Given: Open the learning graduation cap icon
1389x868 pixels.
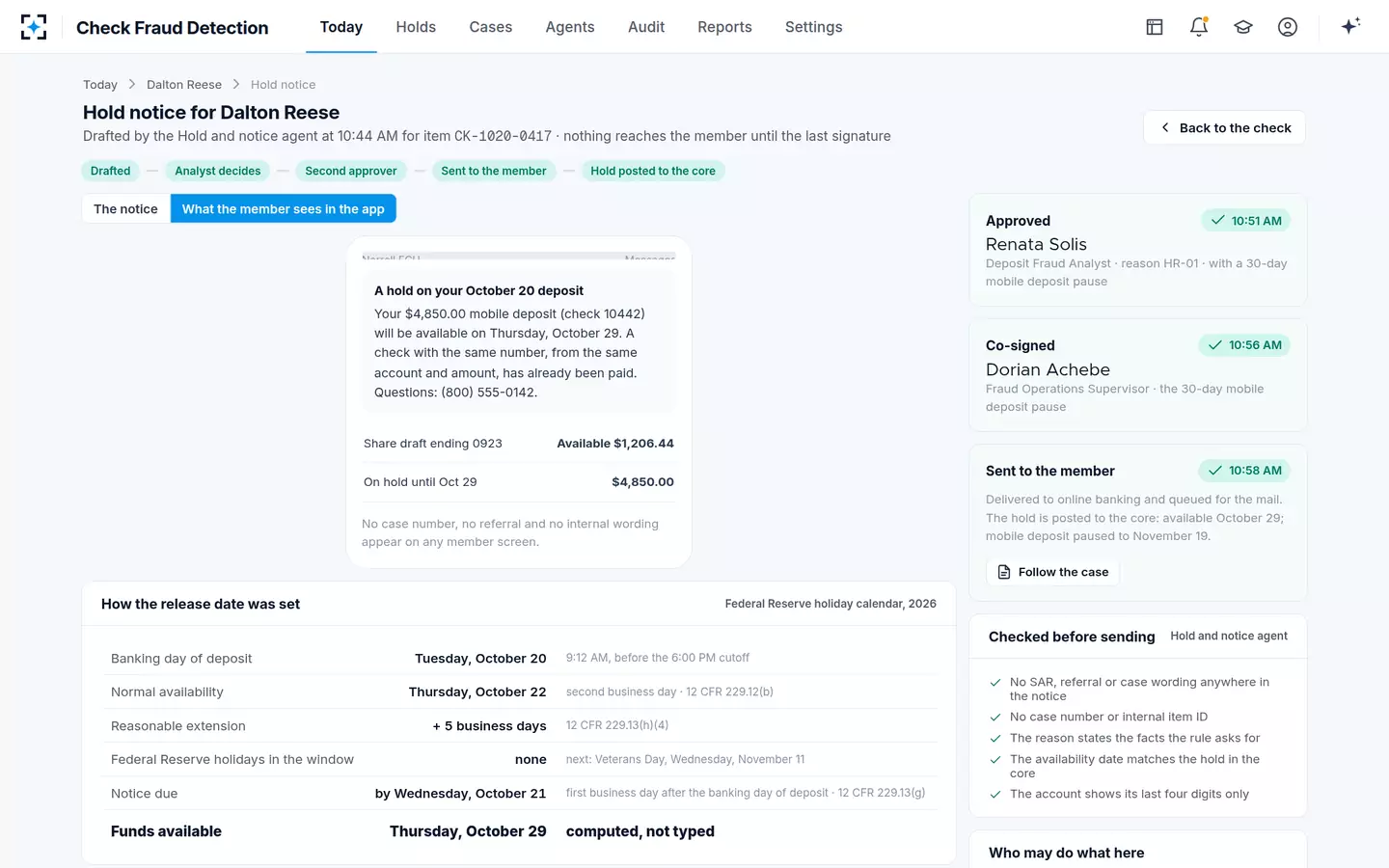Looking at the screenshot, I should click(1243, 27).
